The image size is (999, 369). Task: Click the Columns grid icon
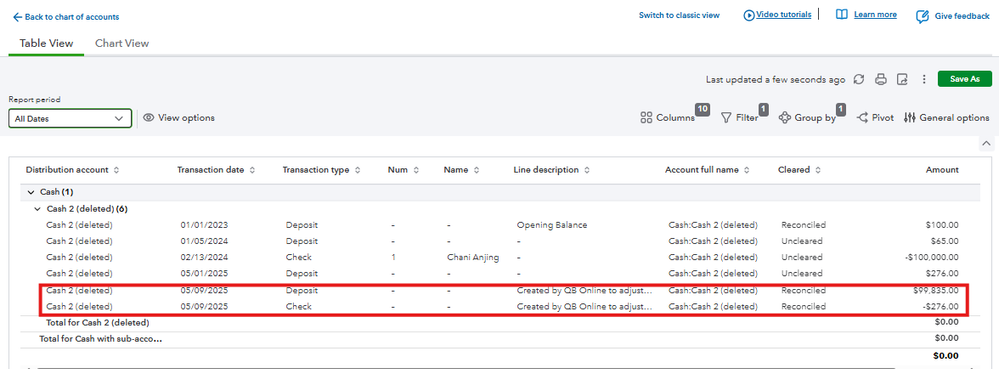pos(646,118)
